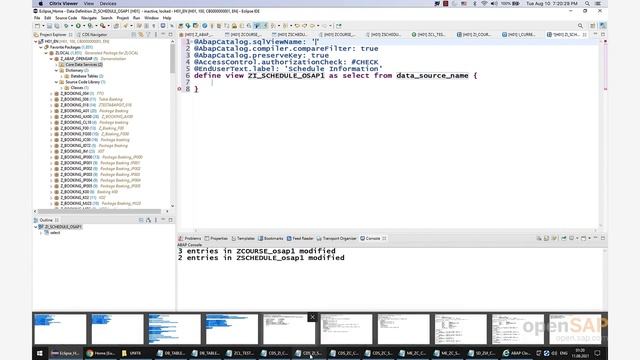This screenshot has width=640, height=360.
Task: Toggle the highlighted mark occurrences toolbar button
Action: 257,26
